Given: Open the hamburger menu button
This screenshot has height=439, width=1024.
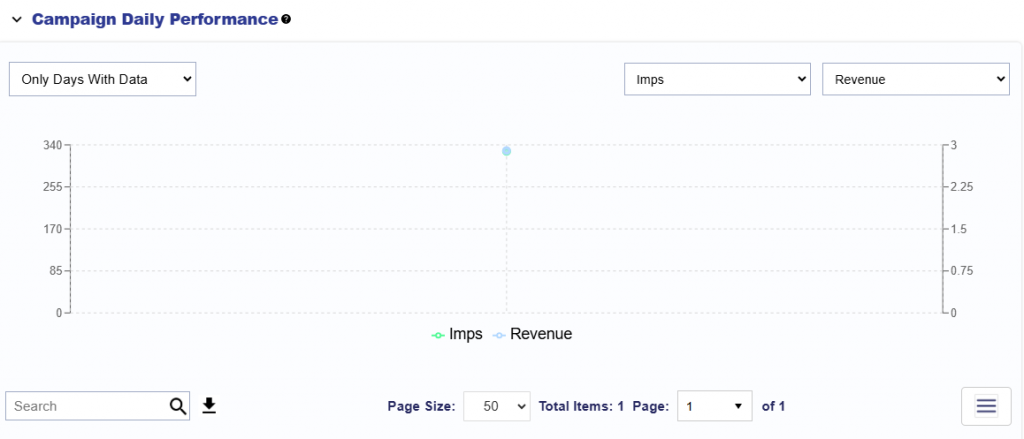Looking at the screenshot, I should pos(986,406).
